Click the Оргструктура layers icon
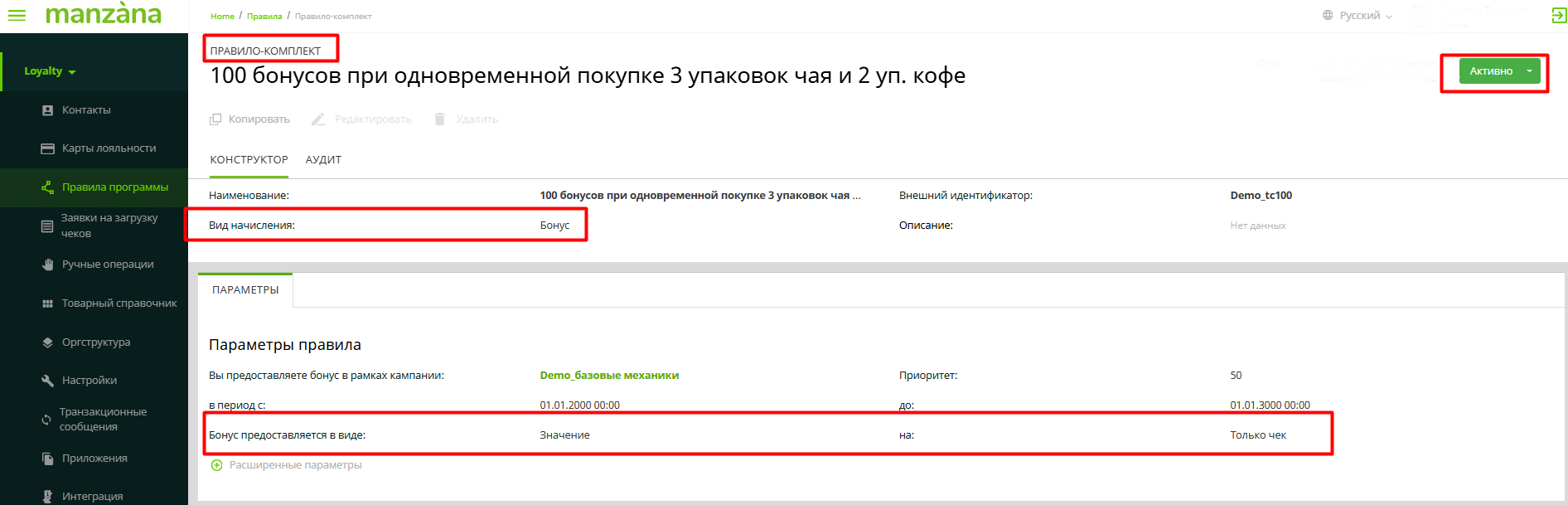Viewport: 1568px width, 505px height. [x=47, y=342]
